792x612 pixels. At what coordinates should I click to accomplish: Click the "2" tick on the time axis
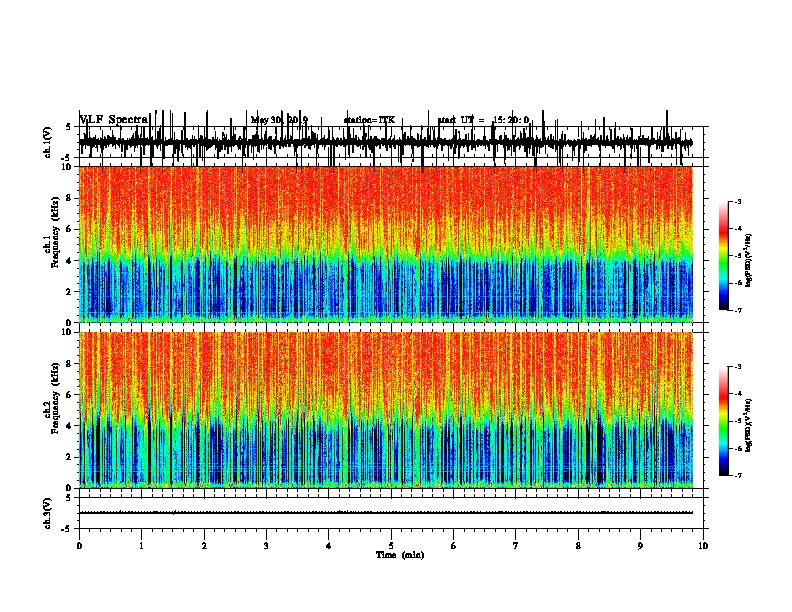(x=204, y=546)
